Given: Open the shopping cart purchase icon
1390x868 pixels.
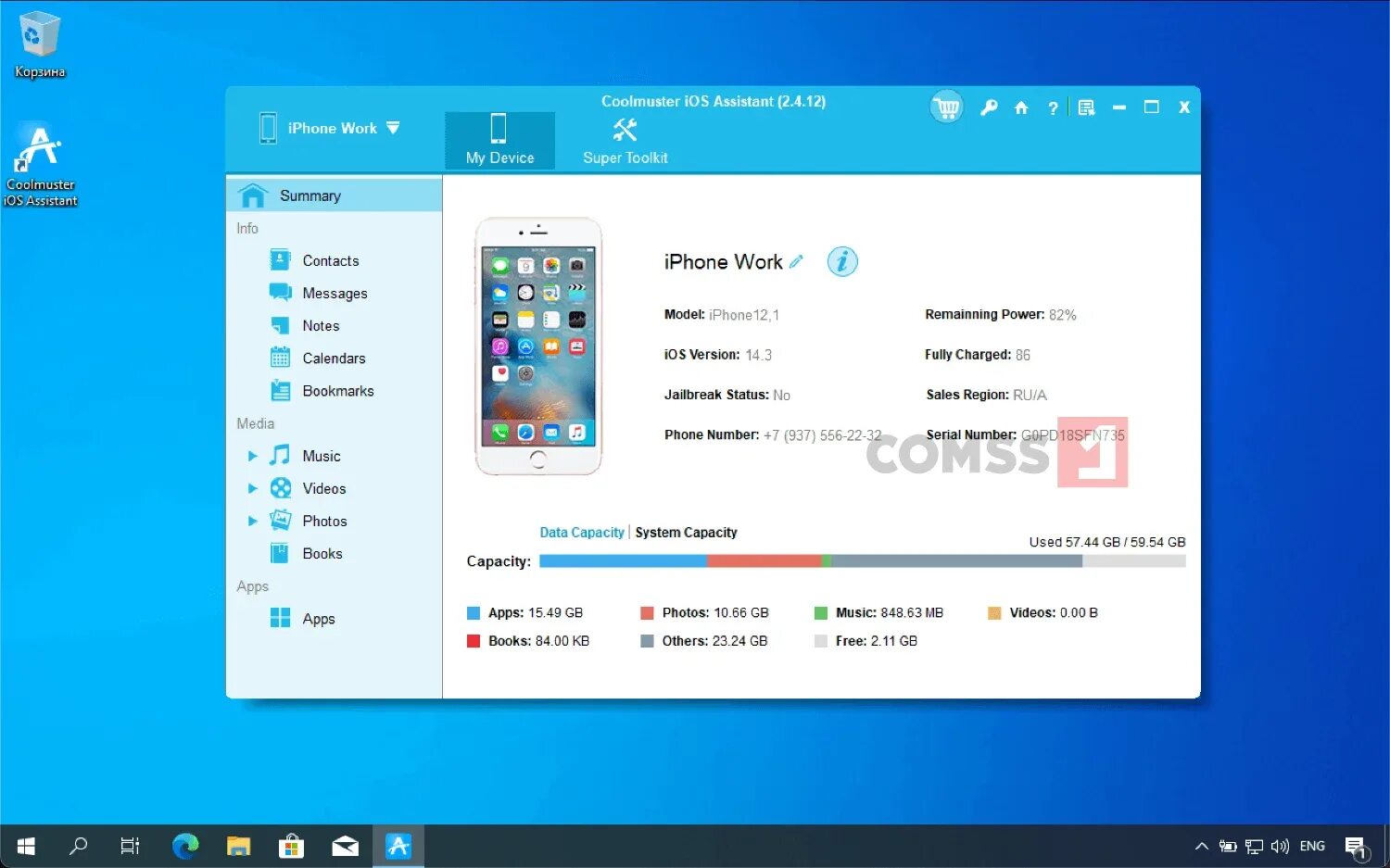Looking at the screenshot, I should click(946, 107).
